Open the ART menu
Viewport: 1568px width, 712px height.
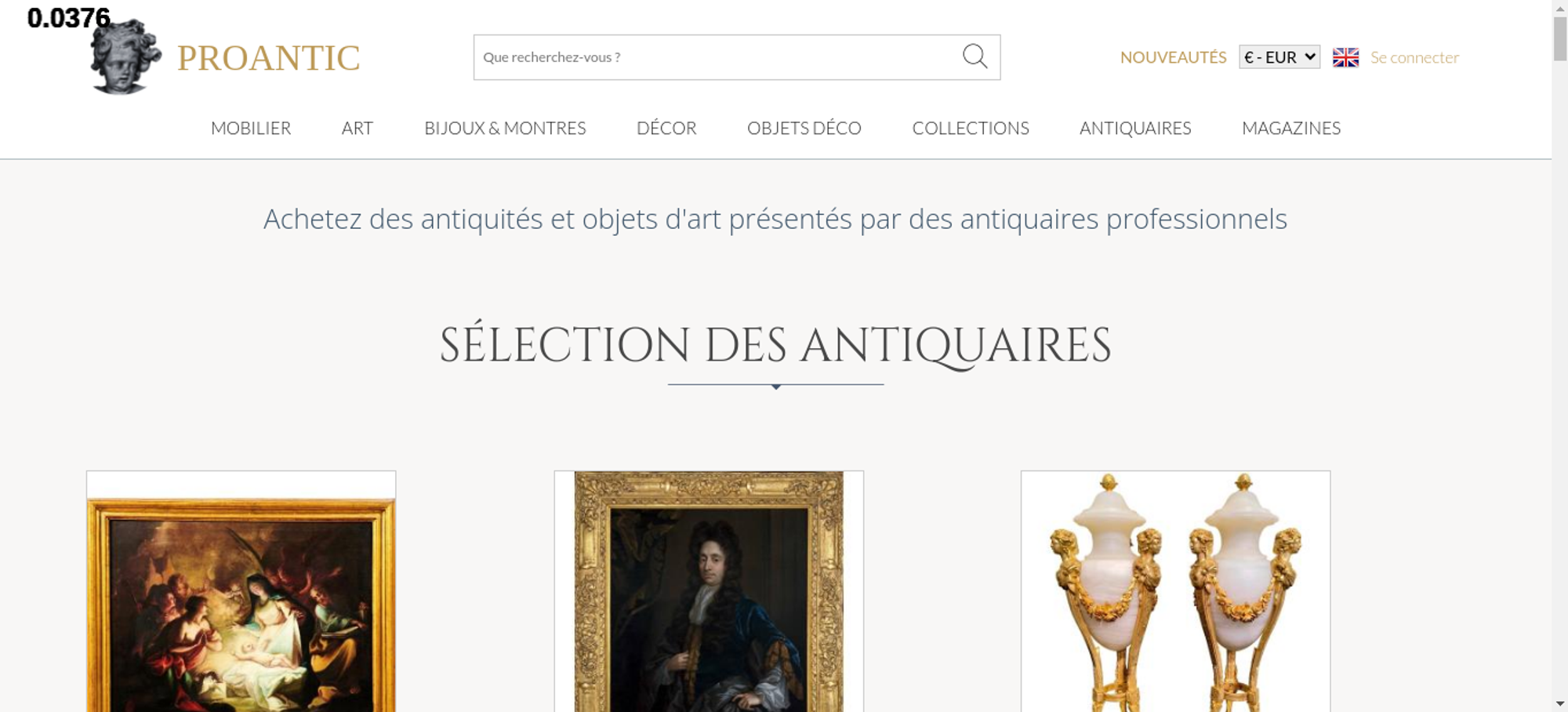(x=358, y=128)
